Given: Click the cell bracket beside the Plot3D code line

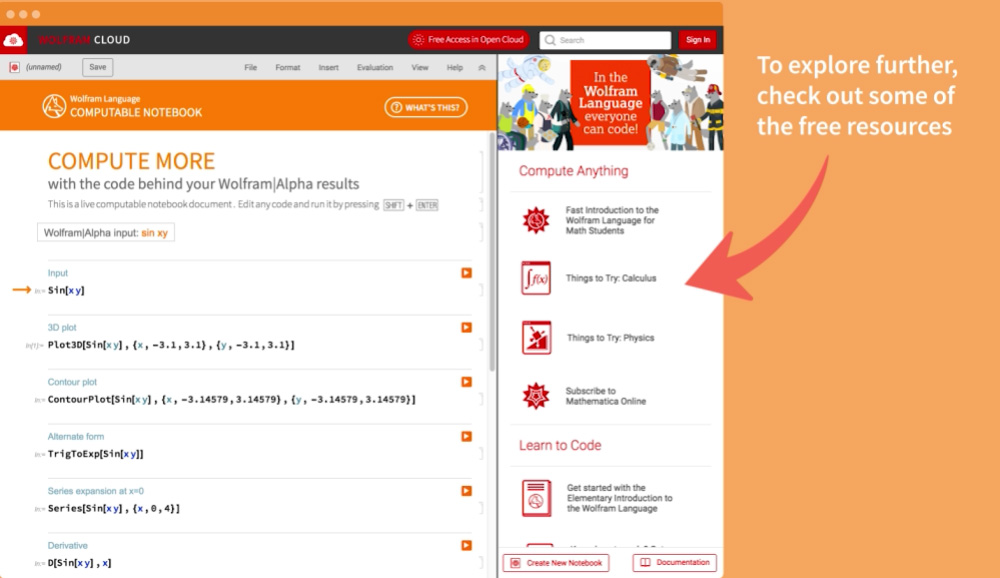Looking at the screenshot, I should coord(480,345).
